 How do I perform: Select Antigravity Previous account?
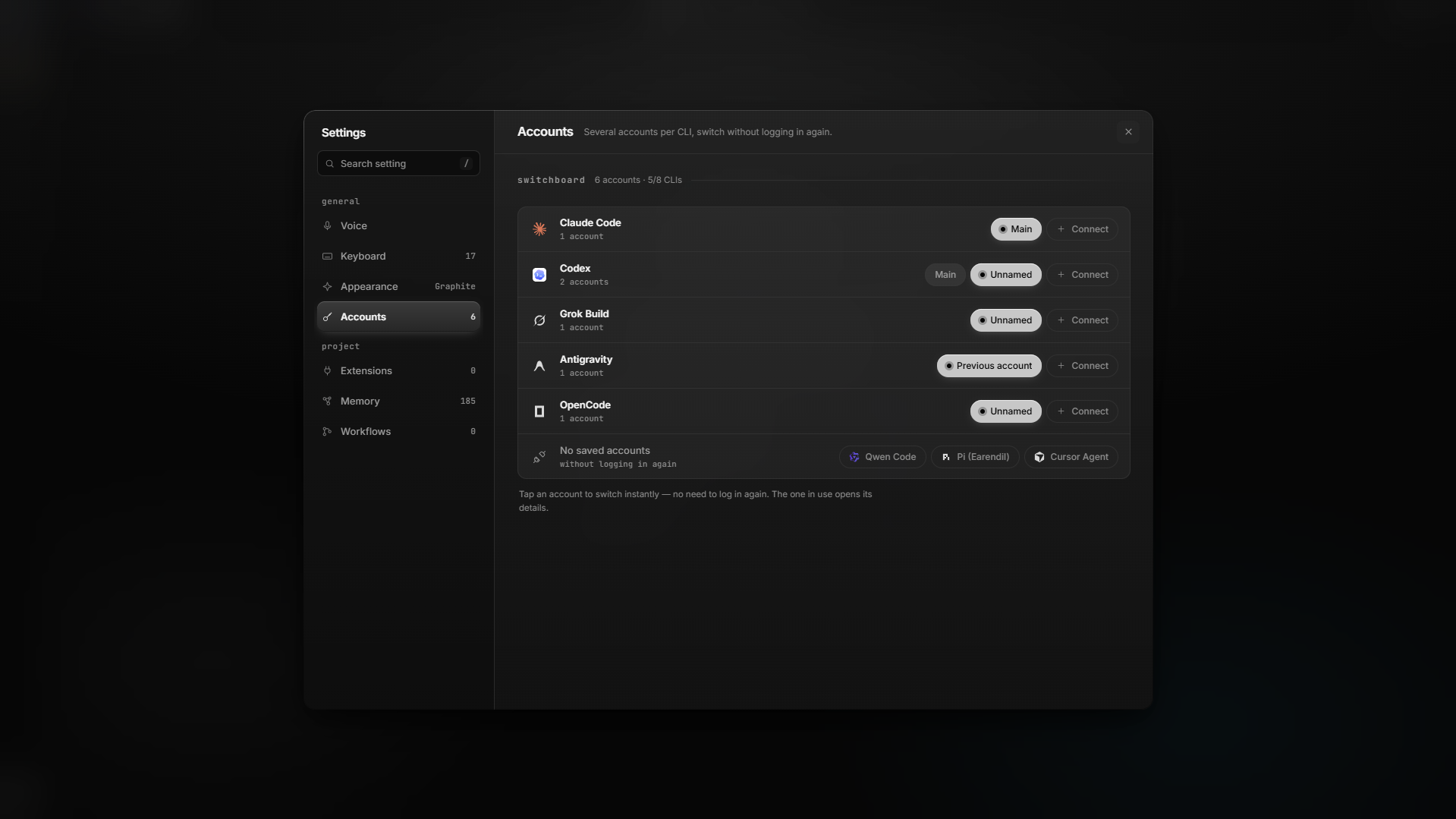(x=989, y=366)
